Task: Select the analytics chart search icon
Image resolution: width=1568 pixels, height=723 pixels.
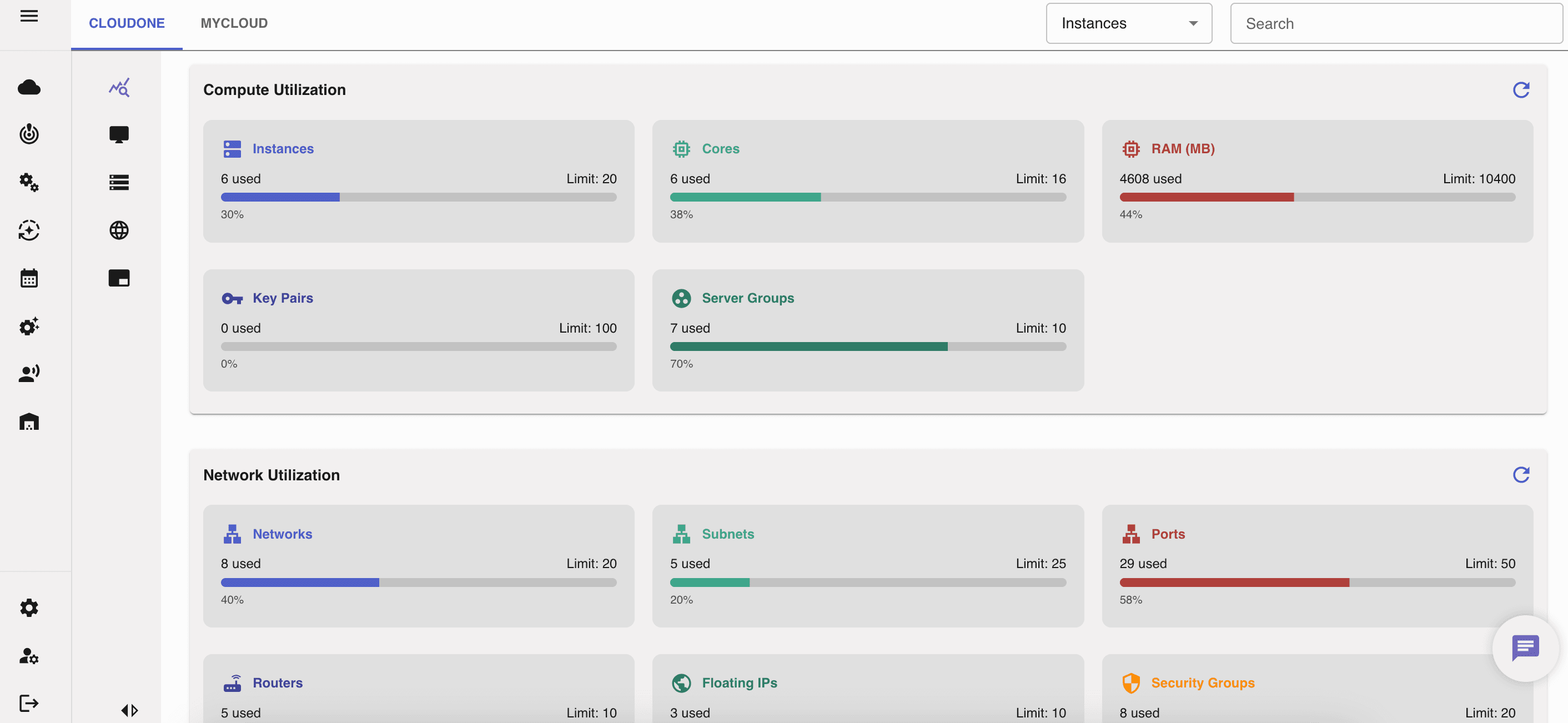Action: click(119, 87)
